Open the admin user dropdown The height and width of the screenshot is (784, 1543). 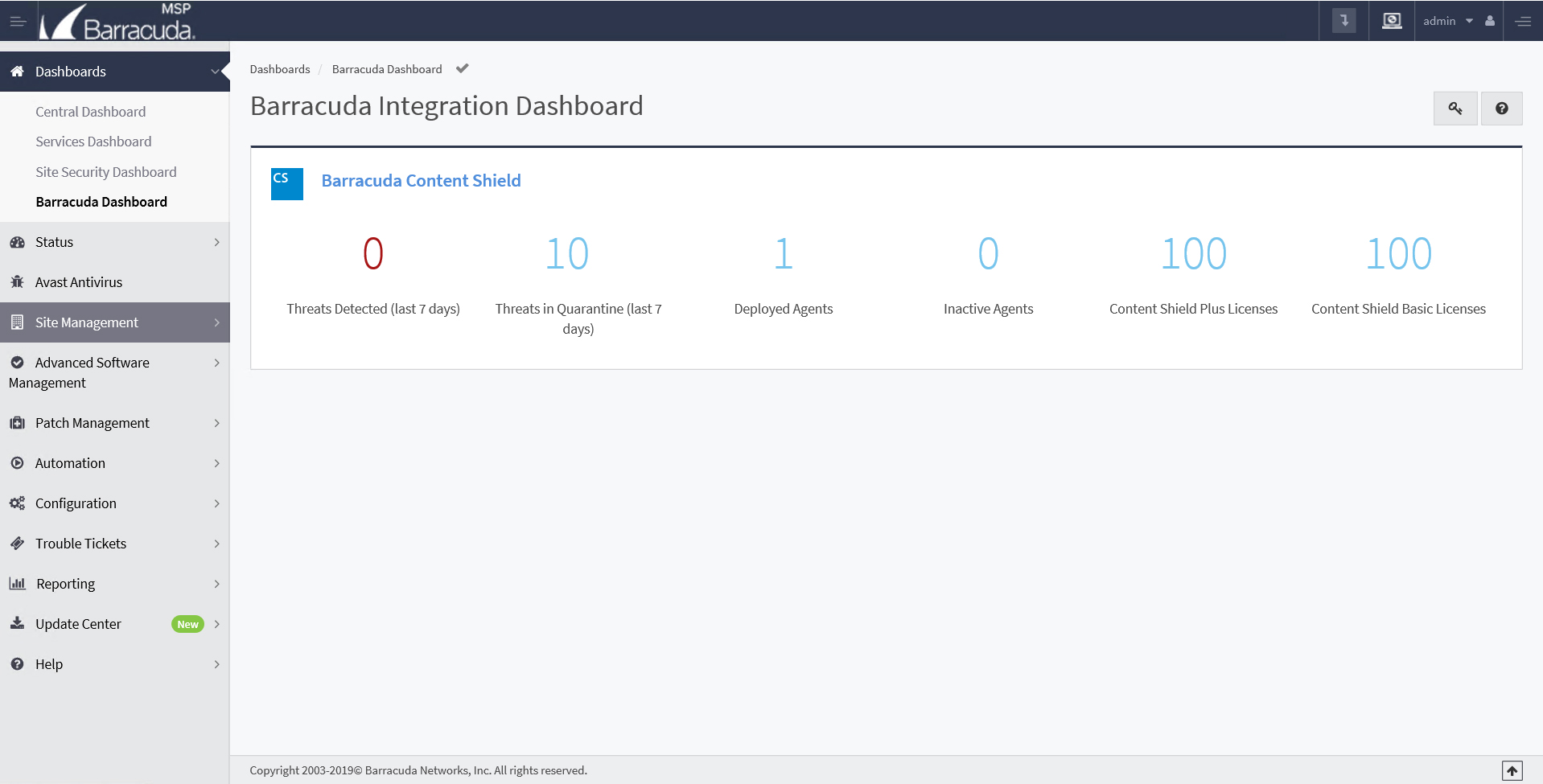pos(1447,21)
